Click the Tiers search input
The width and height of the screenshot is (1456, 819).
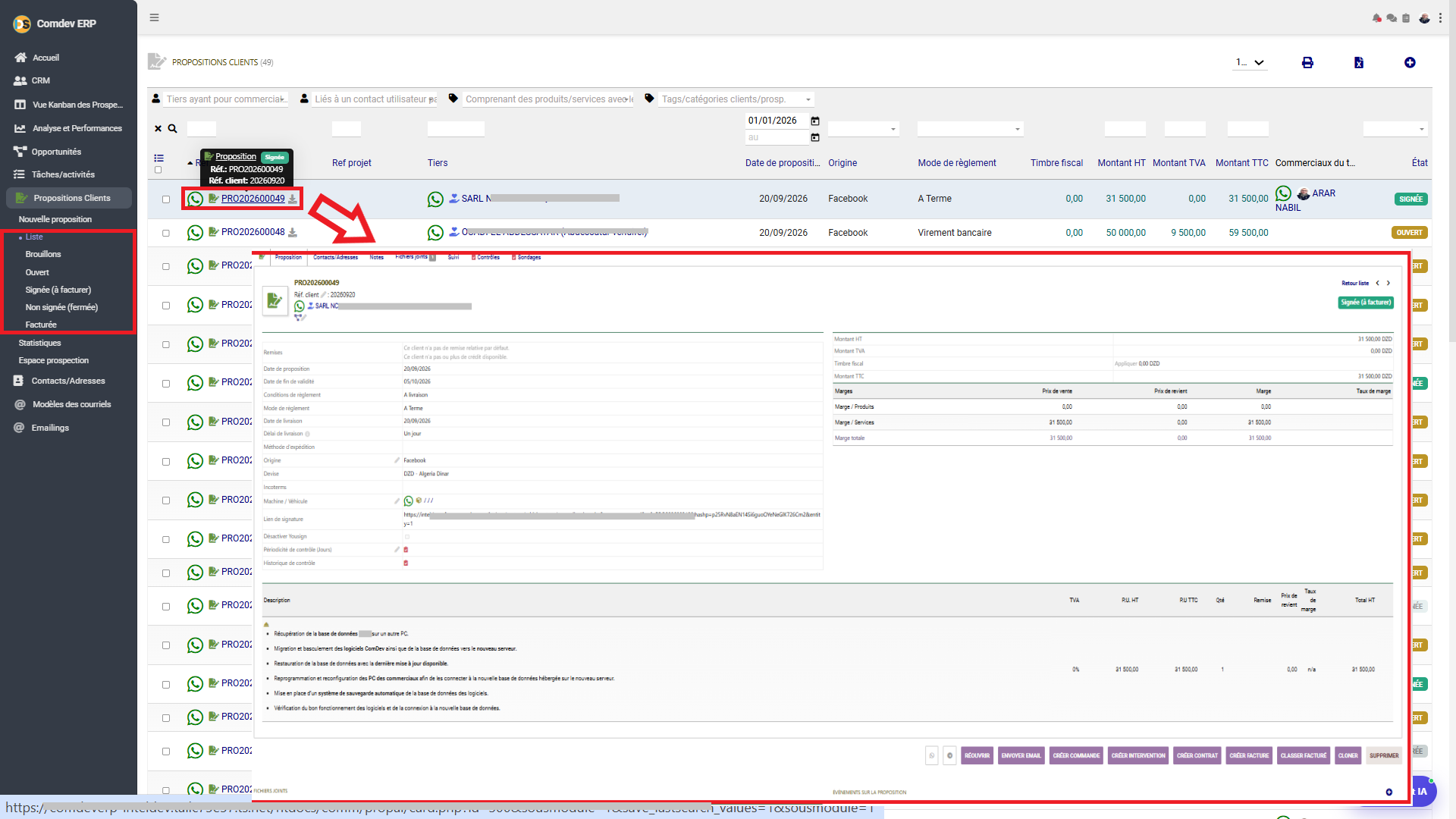pos(456,129)
